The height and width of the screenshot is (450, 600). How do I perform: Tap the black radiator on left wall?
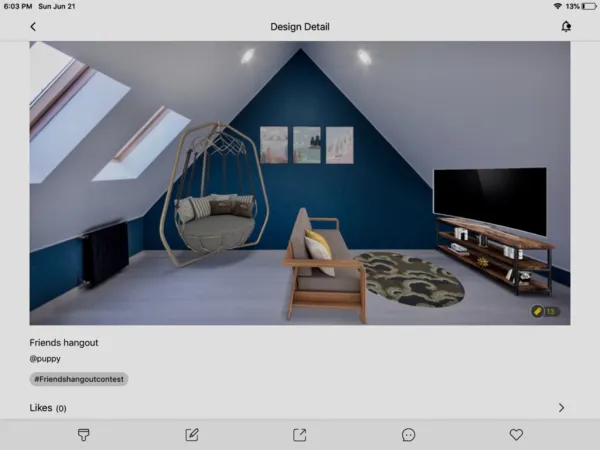point(104,254)
